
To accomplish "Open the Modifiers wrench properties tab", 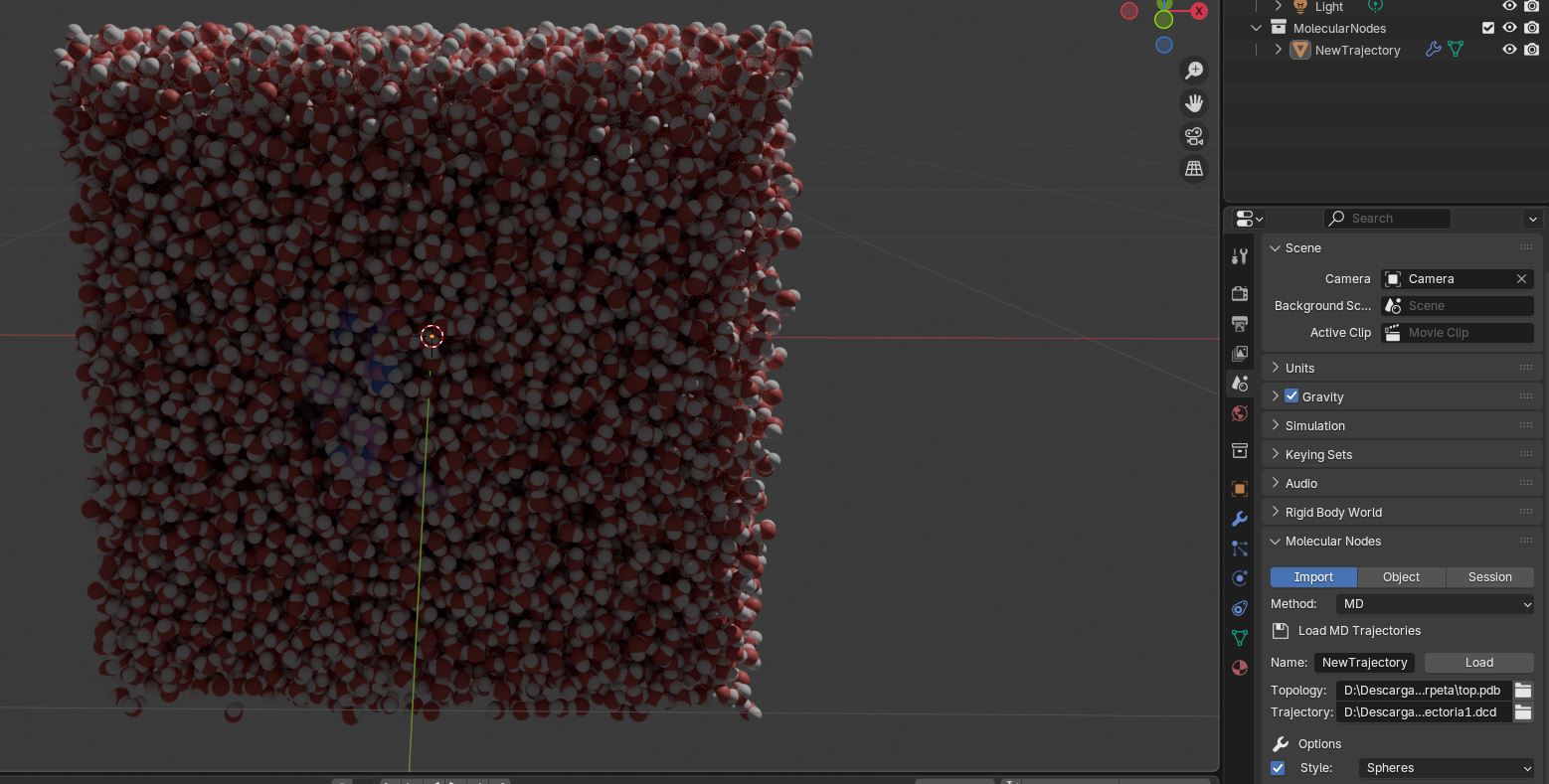I will [1240, 519].
